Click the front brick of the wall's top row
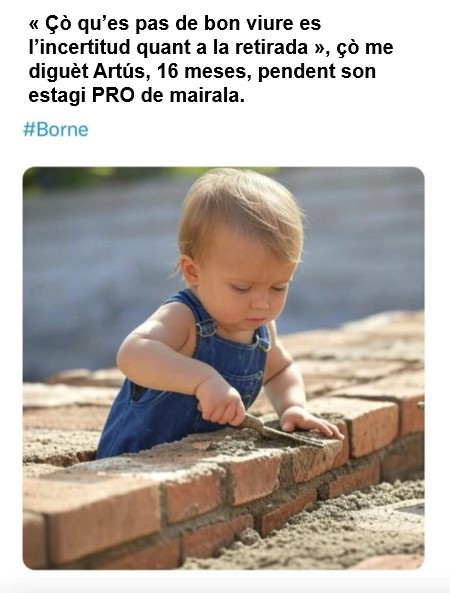This screenshot has width=450, height=593. click(93, 514)
